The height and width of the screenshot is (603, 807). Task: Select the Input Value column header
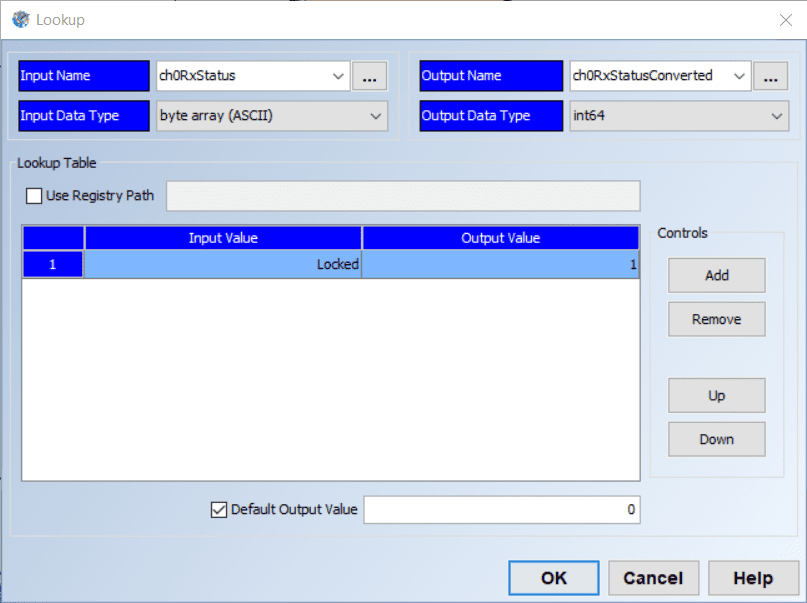click(x=223, y=238)
